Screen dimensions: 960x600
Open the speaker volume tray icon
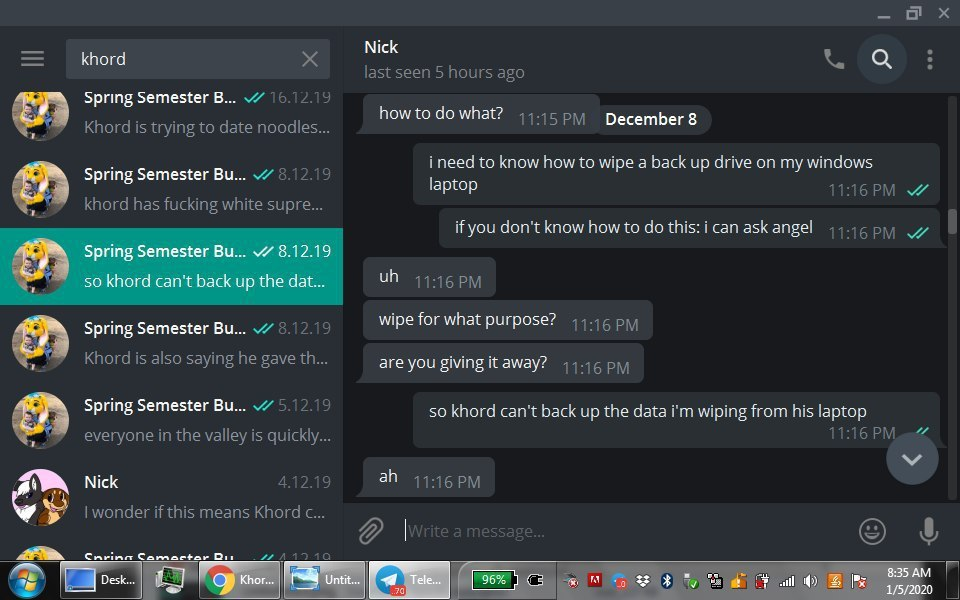tap(811, 580)
